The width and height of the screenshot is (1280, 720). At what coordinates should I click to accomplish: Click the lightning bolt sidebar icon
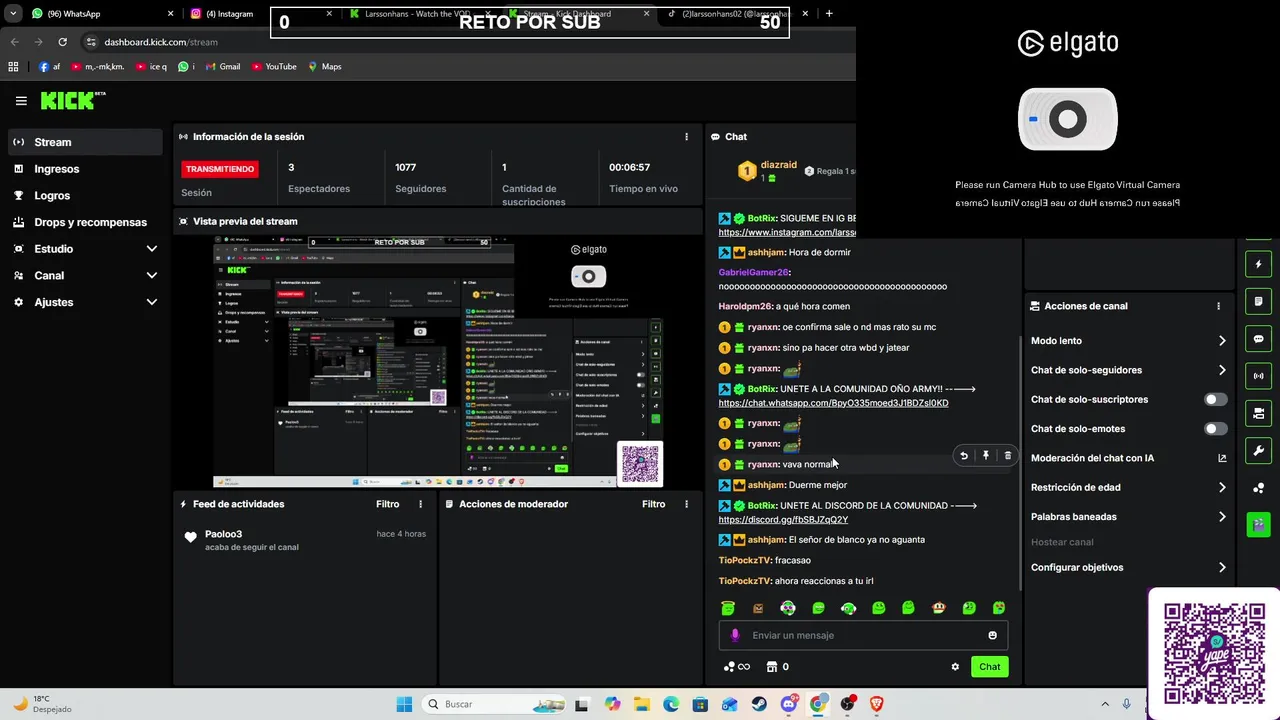point(1258,265)
